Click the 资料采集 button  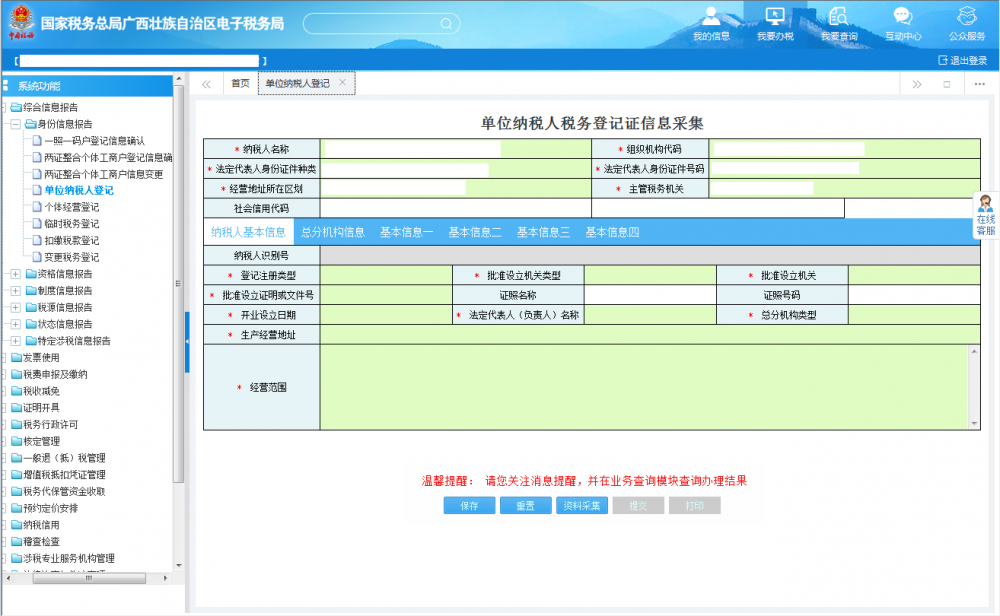coord(581,506)
